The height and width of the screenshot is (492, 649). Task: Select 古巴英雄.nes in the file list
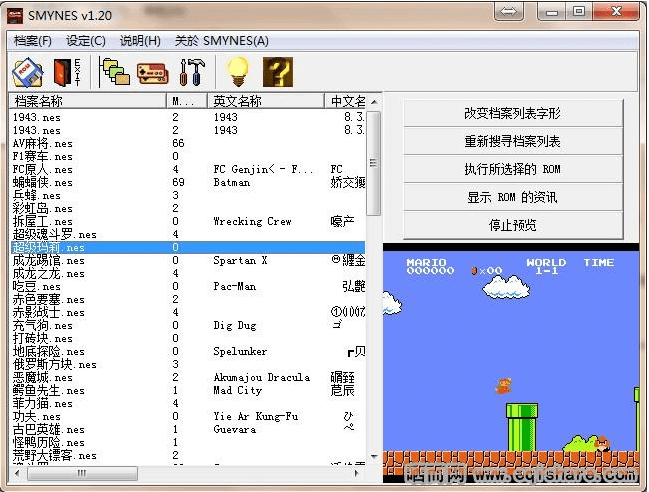point(48,430)
